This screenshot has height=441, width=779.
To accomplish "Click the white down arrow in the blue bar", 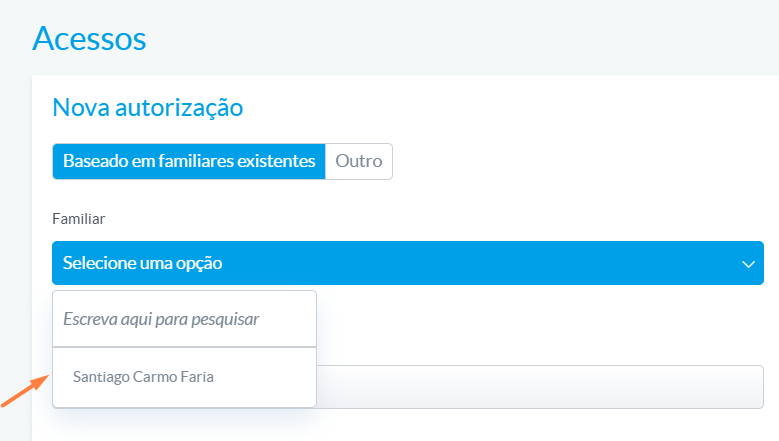I will 748,264.
